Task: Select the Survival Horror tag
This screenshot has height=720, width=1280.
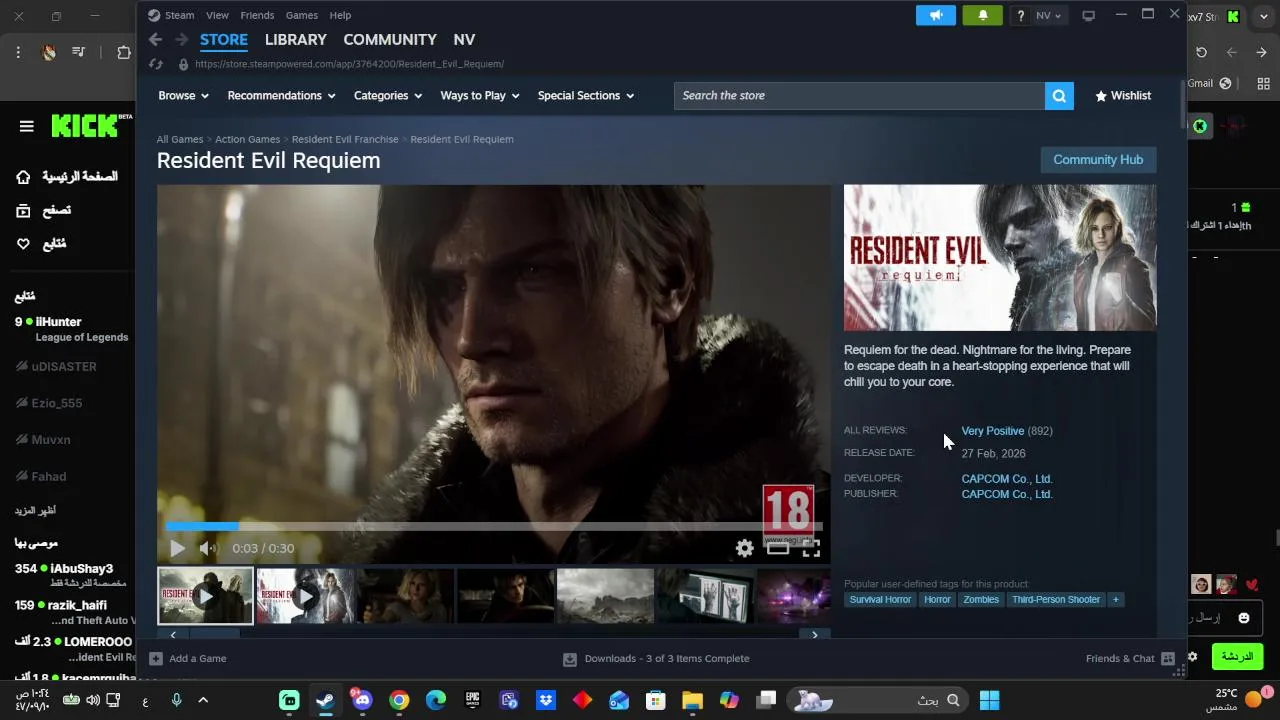Action: tap(880, 600)
